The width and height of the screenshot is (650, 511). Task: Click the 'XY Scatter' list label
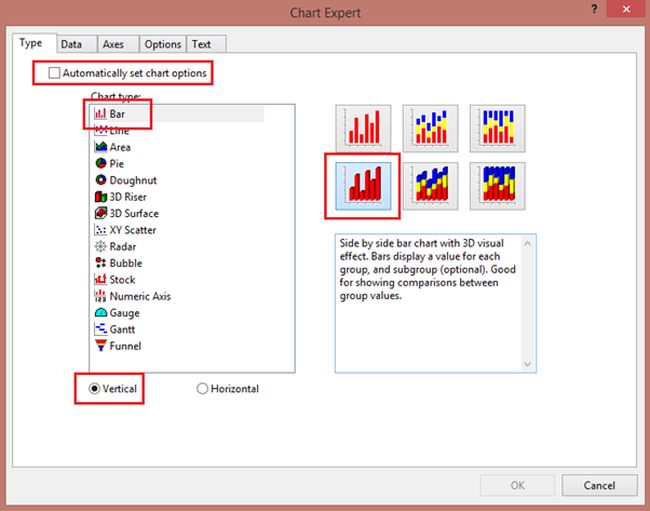click(133, 230)
